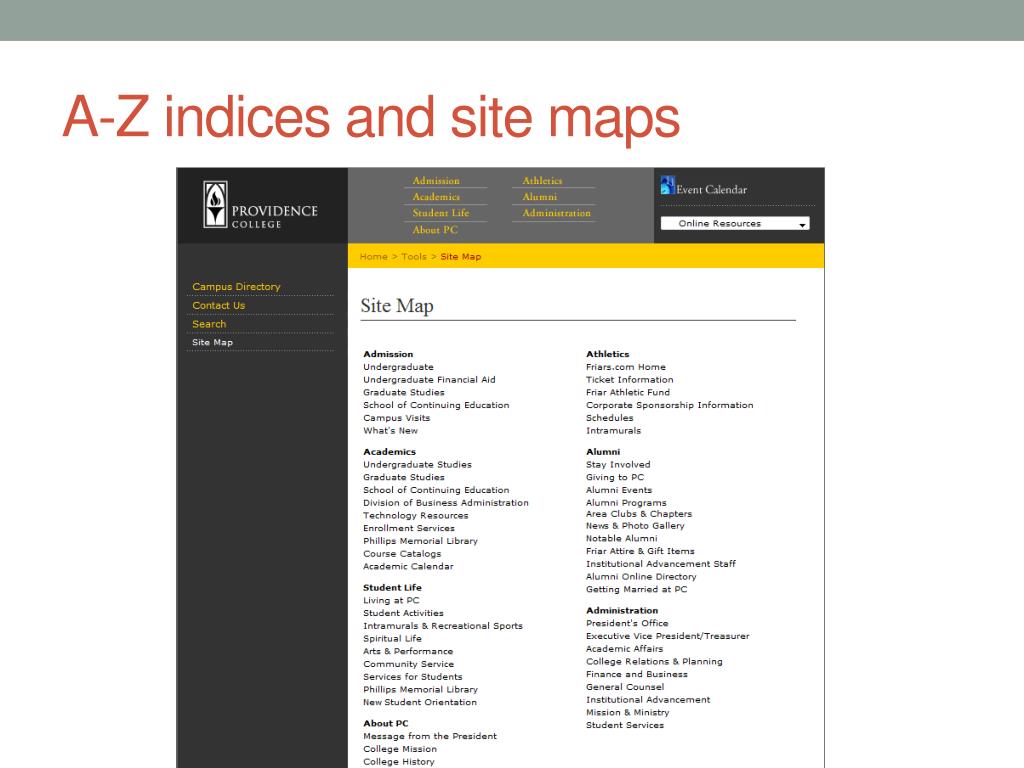Click the Athletics section heading
Viewport: 1024px width, 768px height.
pos(607,354)
